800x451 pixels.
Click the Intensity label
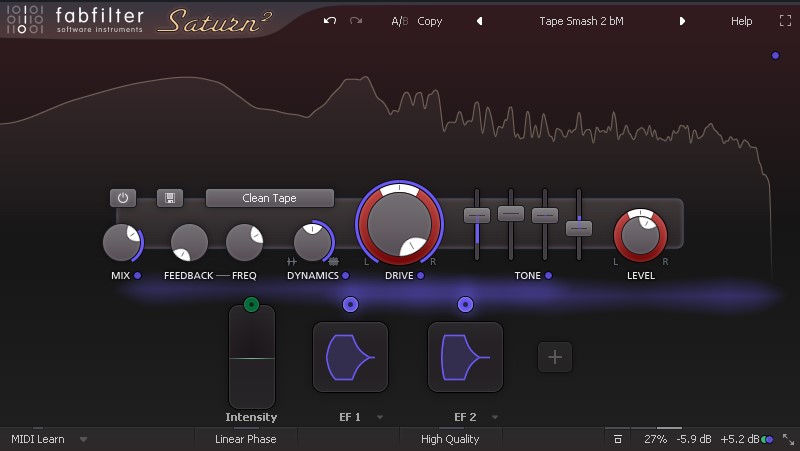[x=251, y=417]
